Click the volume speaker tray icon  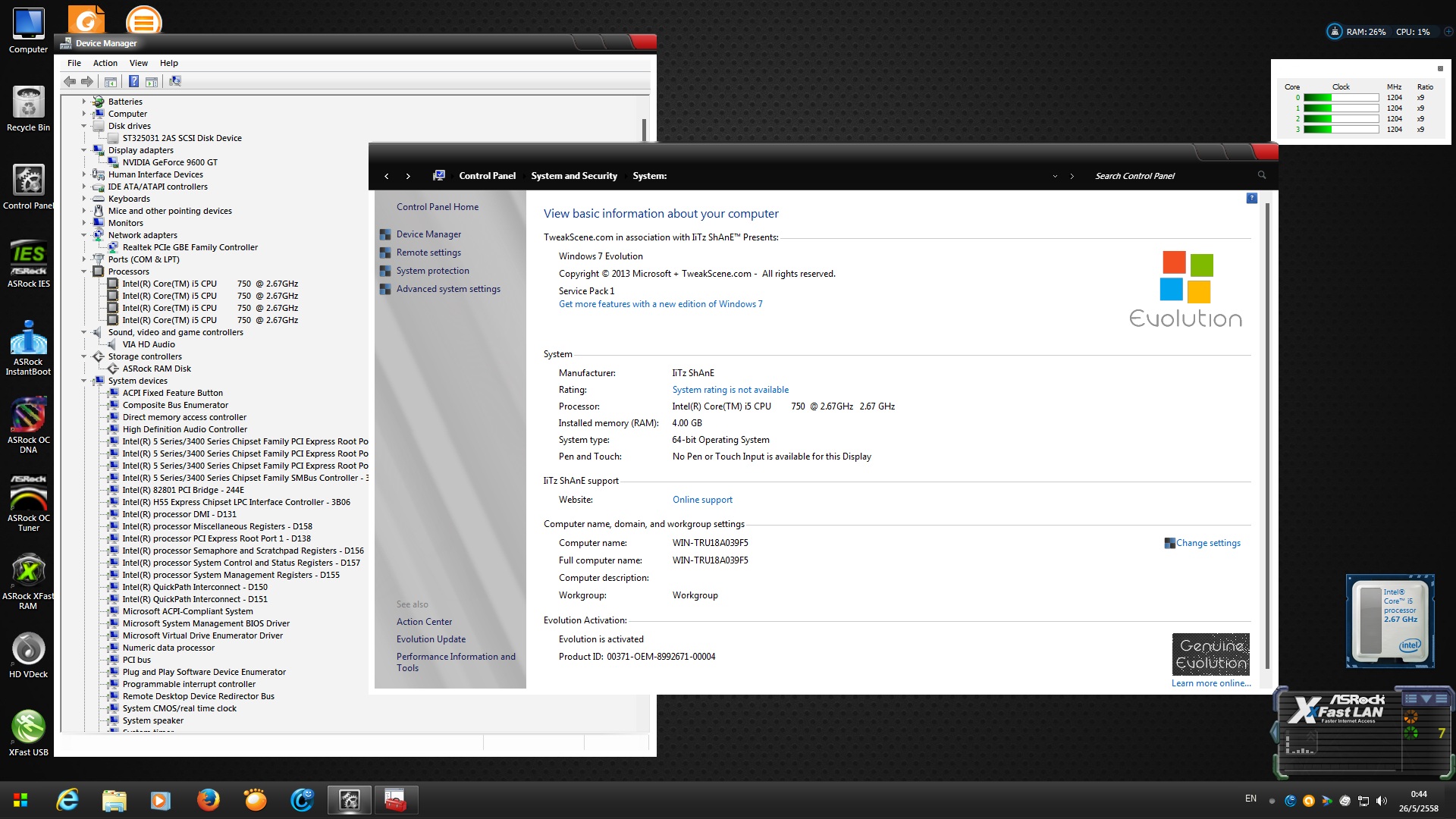point(1381,801)
